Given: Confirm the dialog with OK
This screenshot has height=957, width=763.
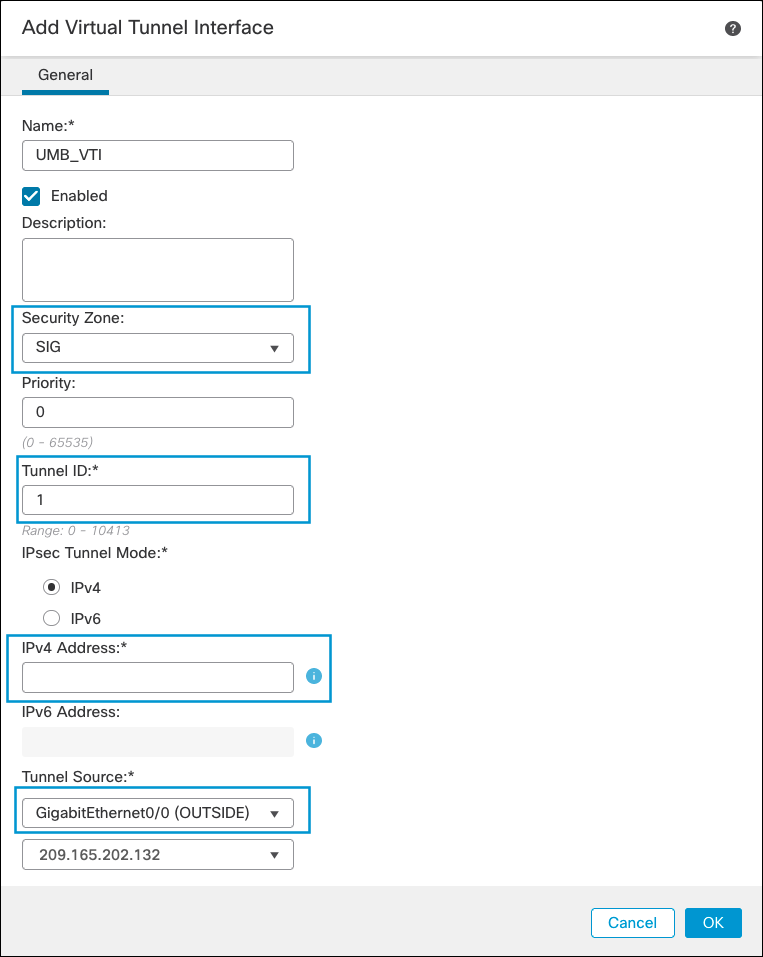Looking at the screenshot, I should click(x=713, y=922).
